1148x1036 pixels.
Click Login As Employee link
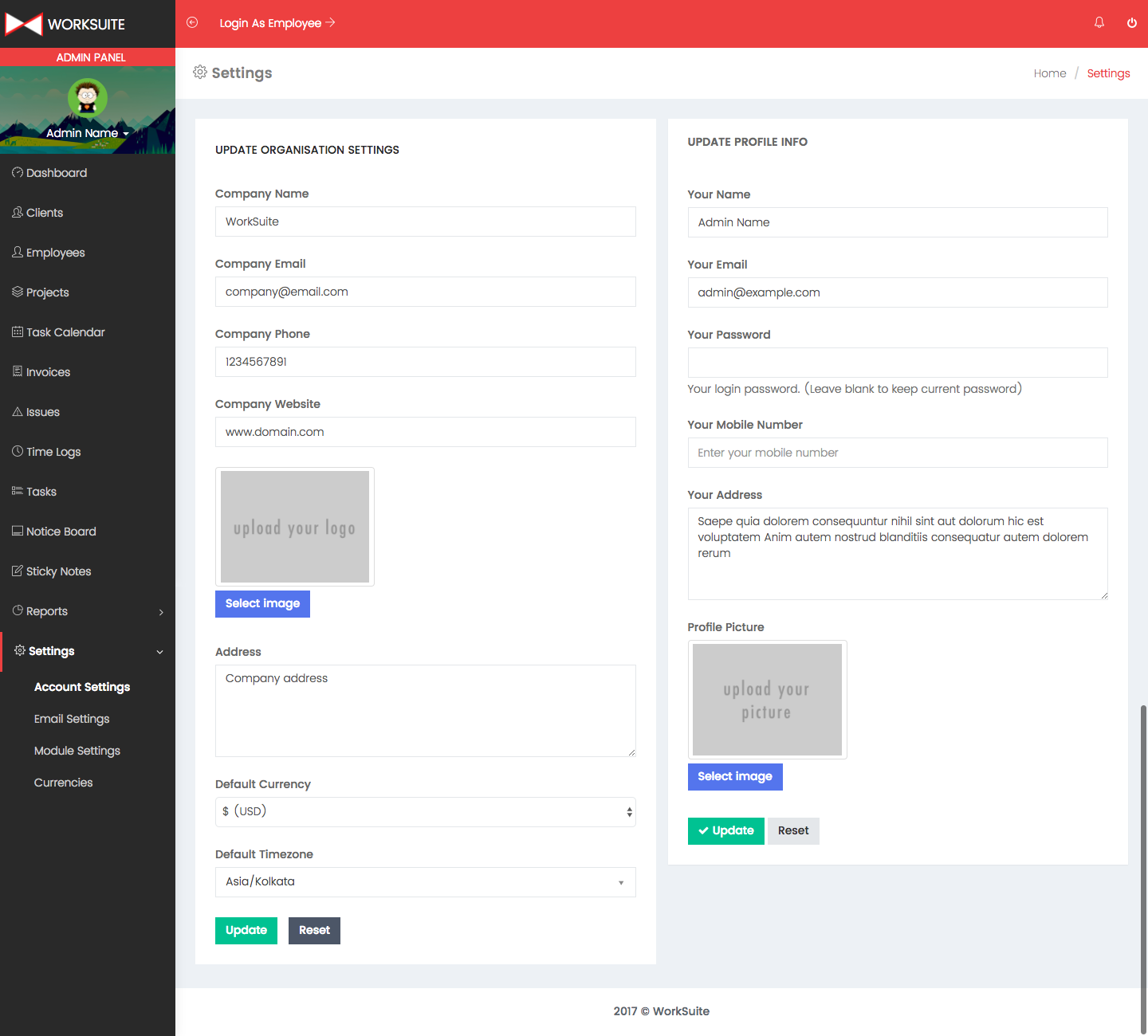click(277, 23)
